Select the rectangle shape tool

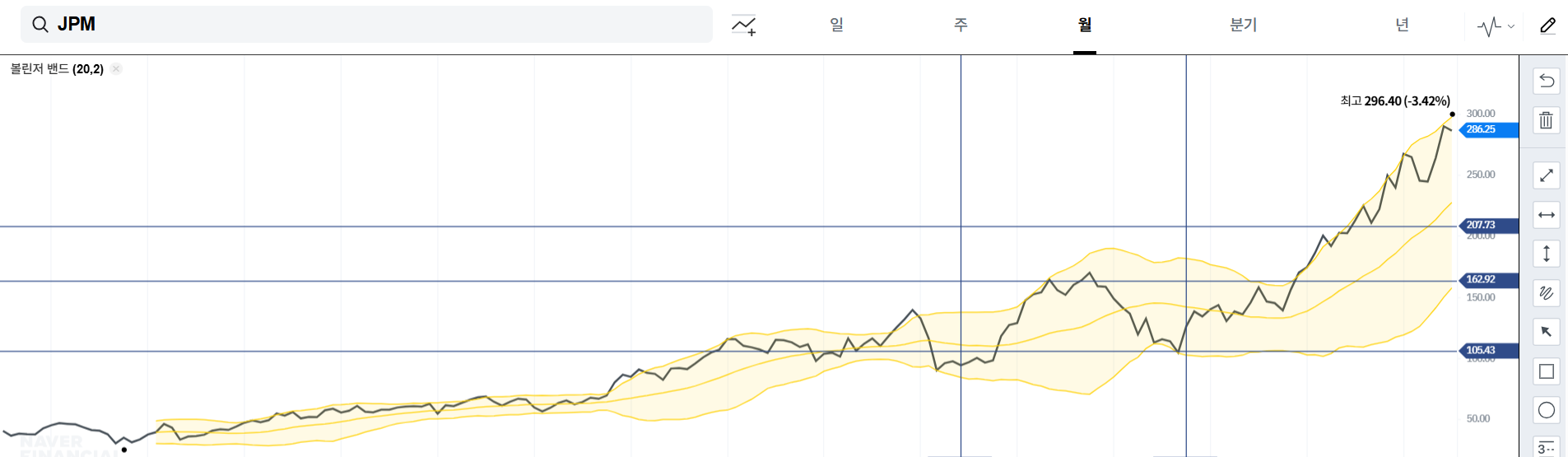pyautogui.click(x=1547, y=371)
